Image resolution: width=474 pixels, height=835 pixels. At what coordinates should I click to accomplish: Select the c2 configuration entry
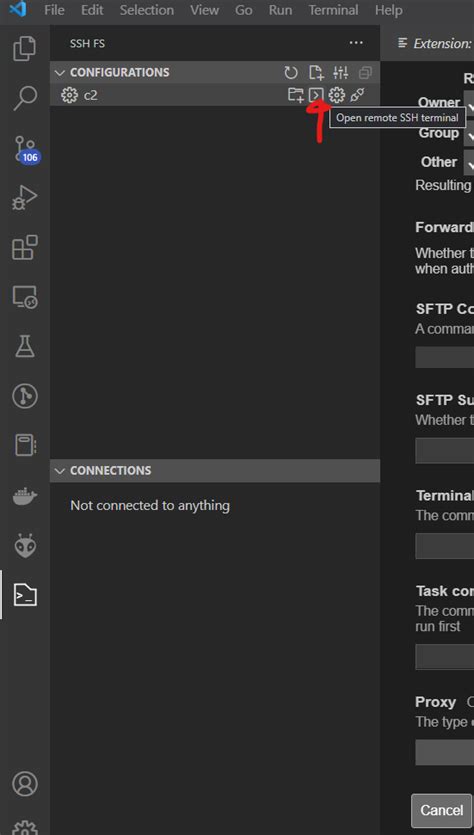click(215, 95)
